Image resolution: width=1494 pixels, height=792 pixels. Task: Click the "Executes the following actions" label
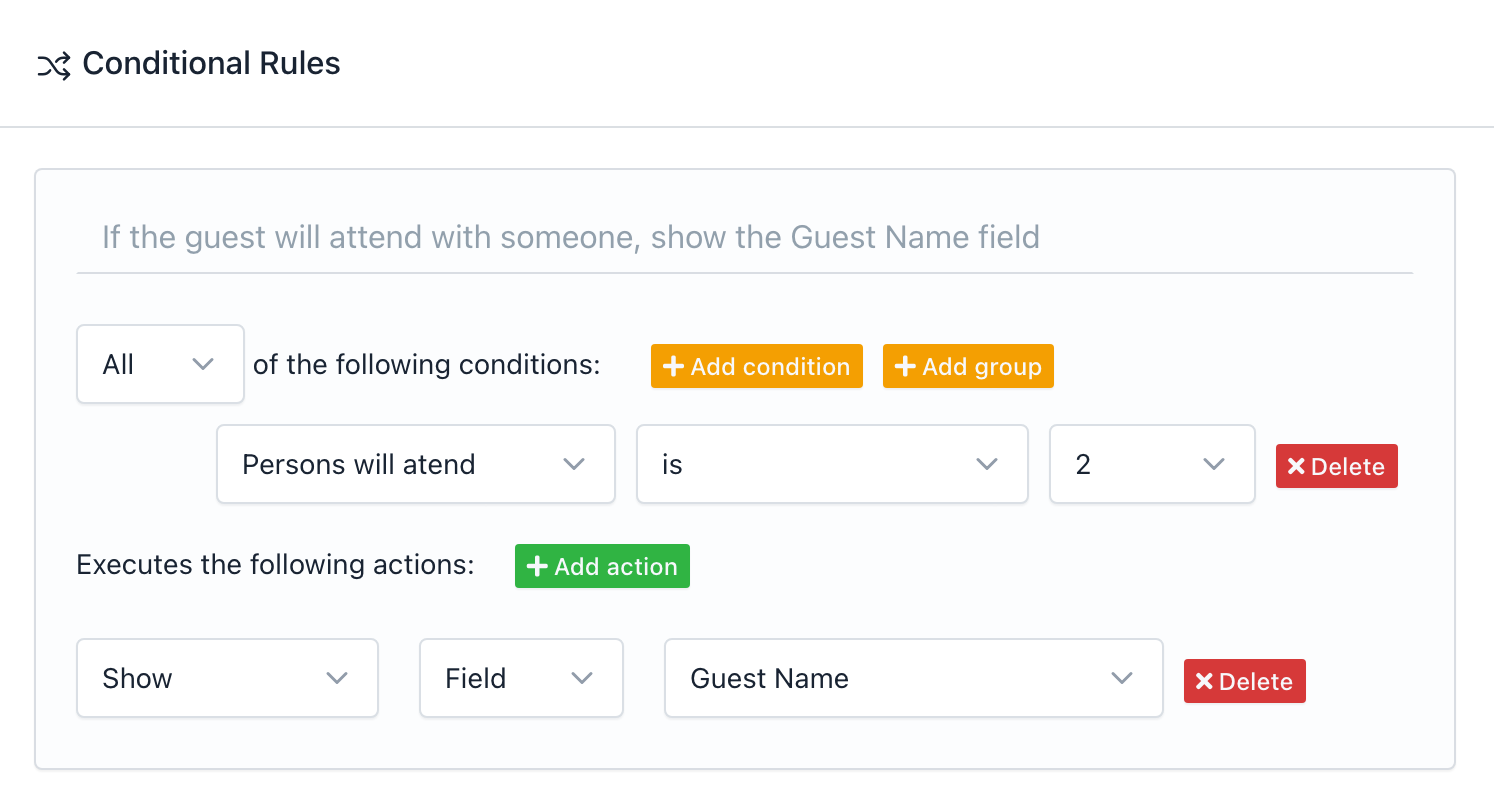click(x=275, y=565)
